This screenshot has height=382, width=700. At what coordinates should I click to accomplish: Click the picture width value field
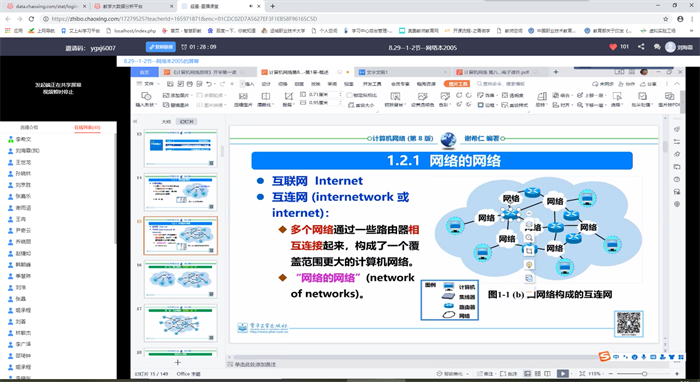[x=324, y=103]
